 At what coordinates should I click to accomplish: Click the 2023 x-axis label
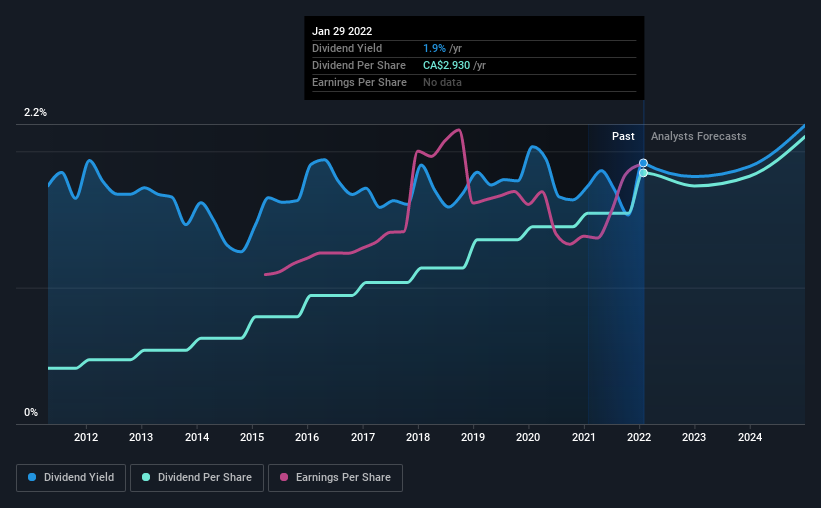(694, 437)
